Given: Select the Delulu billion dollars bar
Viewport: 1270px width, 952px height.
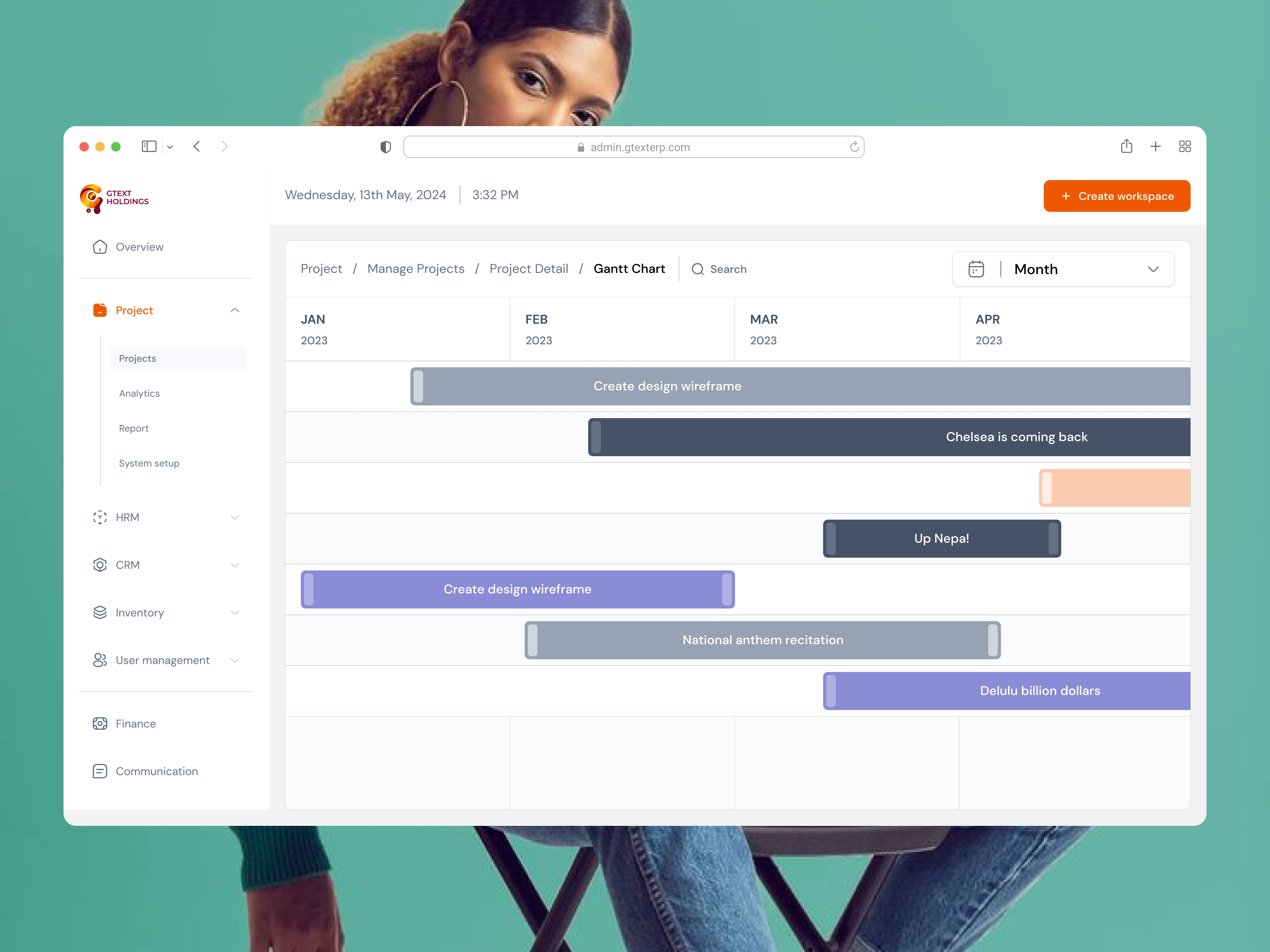Looking at the screenshot, I should tap(1006, 691).
